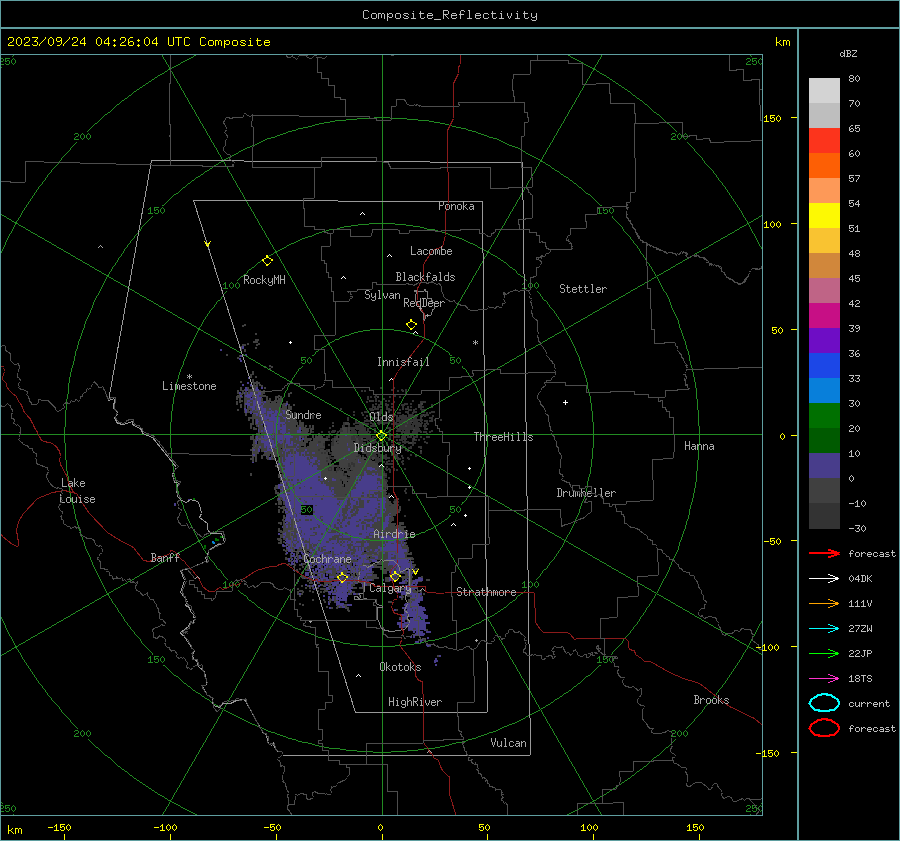Select the orange 111V arrow icon
900x841 pixels.
(824, 603)
